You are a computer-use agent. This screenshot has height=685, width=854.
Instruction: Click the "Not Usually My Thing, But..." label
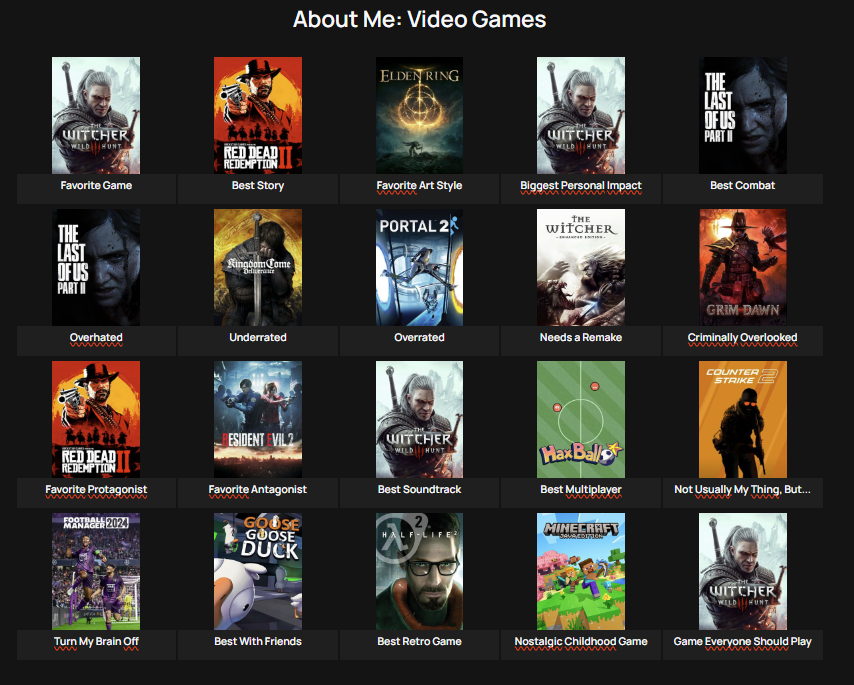(x=742, y=489)
